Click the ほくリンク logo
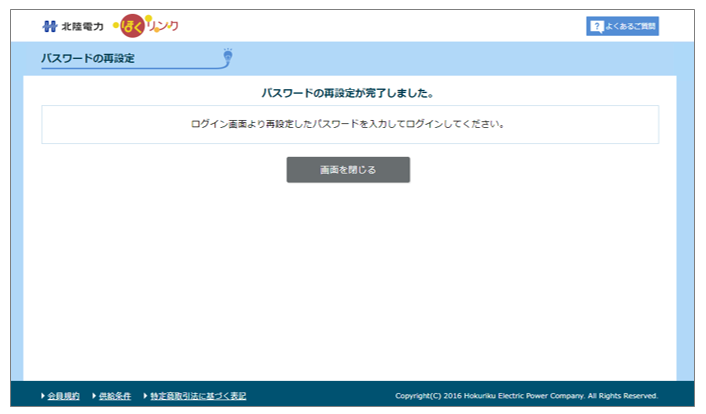The height and width of the screenshot is (414, 706). pos(150,25)
